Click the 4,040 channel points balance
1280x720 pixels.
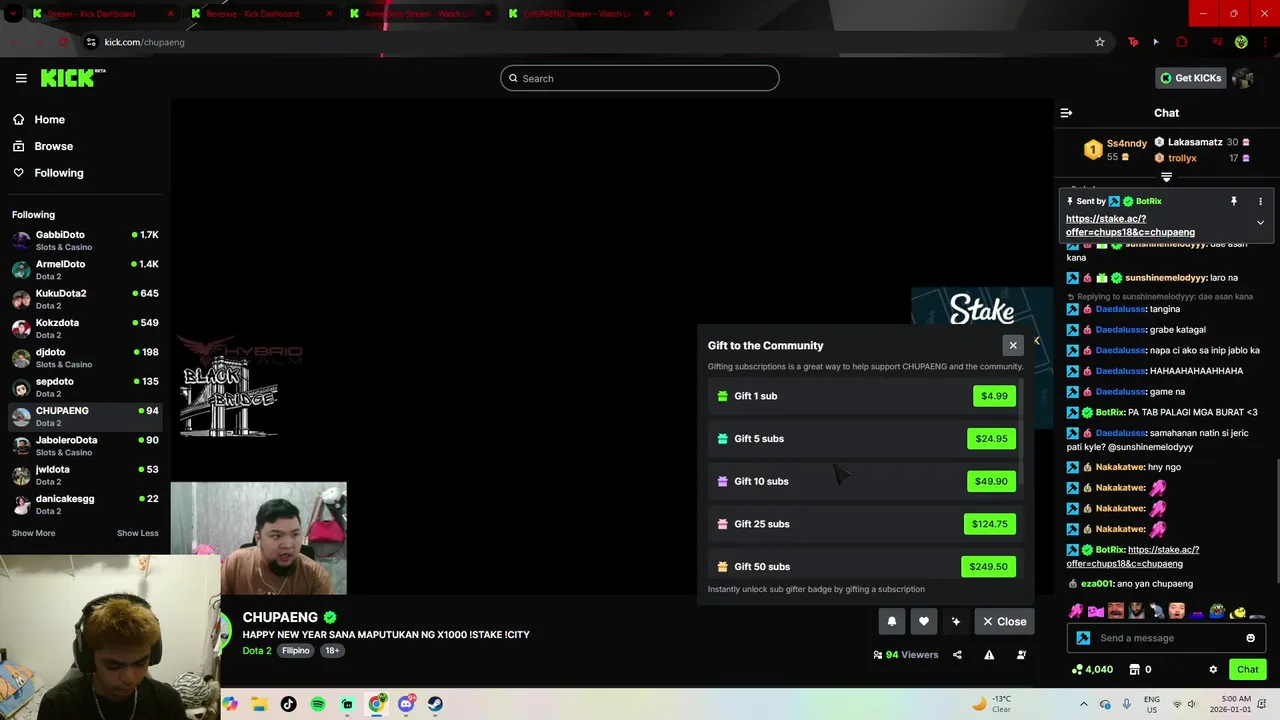[x=1092, y=669]
